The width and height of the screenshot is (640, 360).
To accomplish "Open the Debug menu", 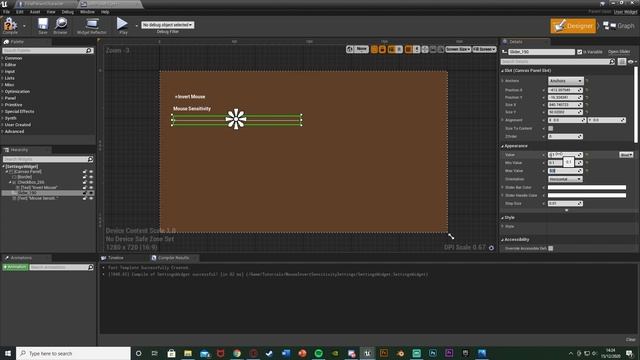I will 68,12.
